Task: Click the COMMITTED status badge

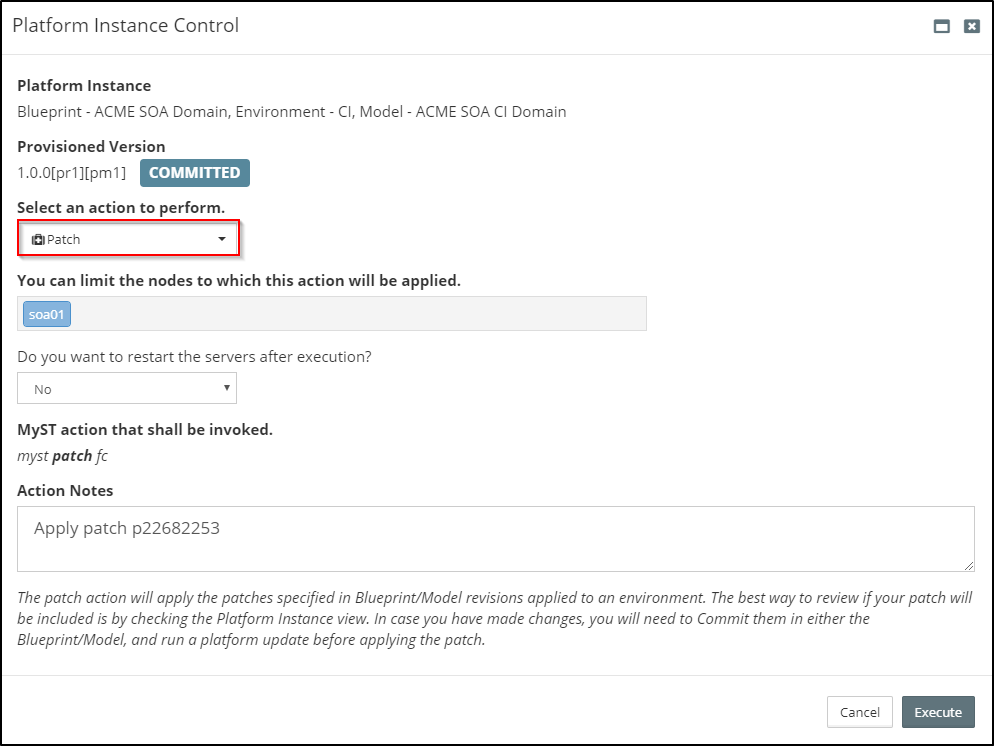Action: 194,173
